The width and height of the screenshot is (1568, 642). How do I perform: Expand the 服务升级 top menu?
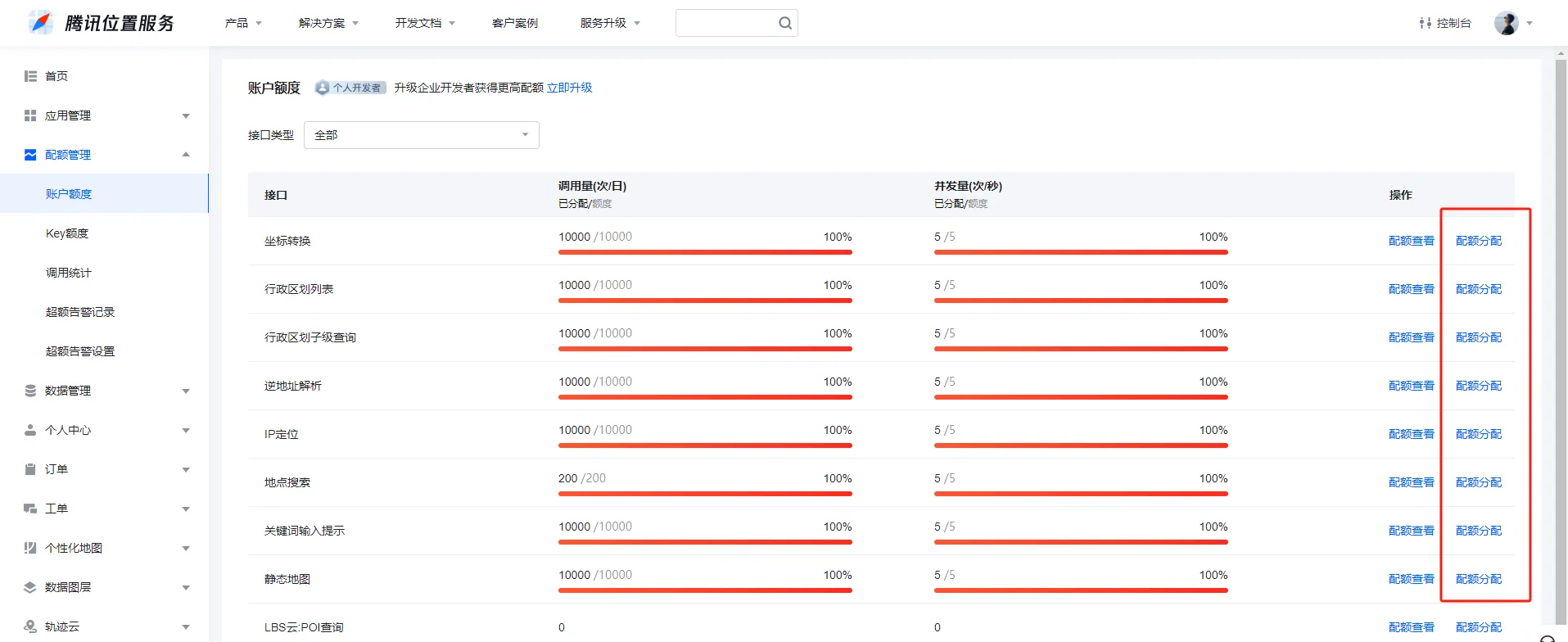click(610, 23)
